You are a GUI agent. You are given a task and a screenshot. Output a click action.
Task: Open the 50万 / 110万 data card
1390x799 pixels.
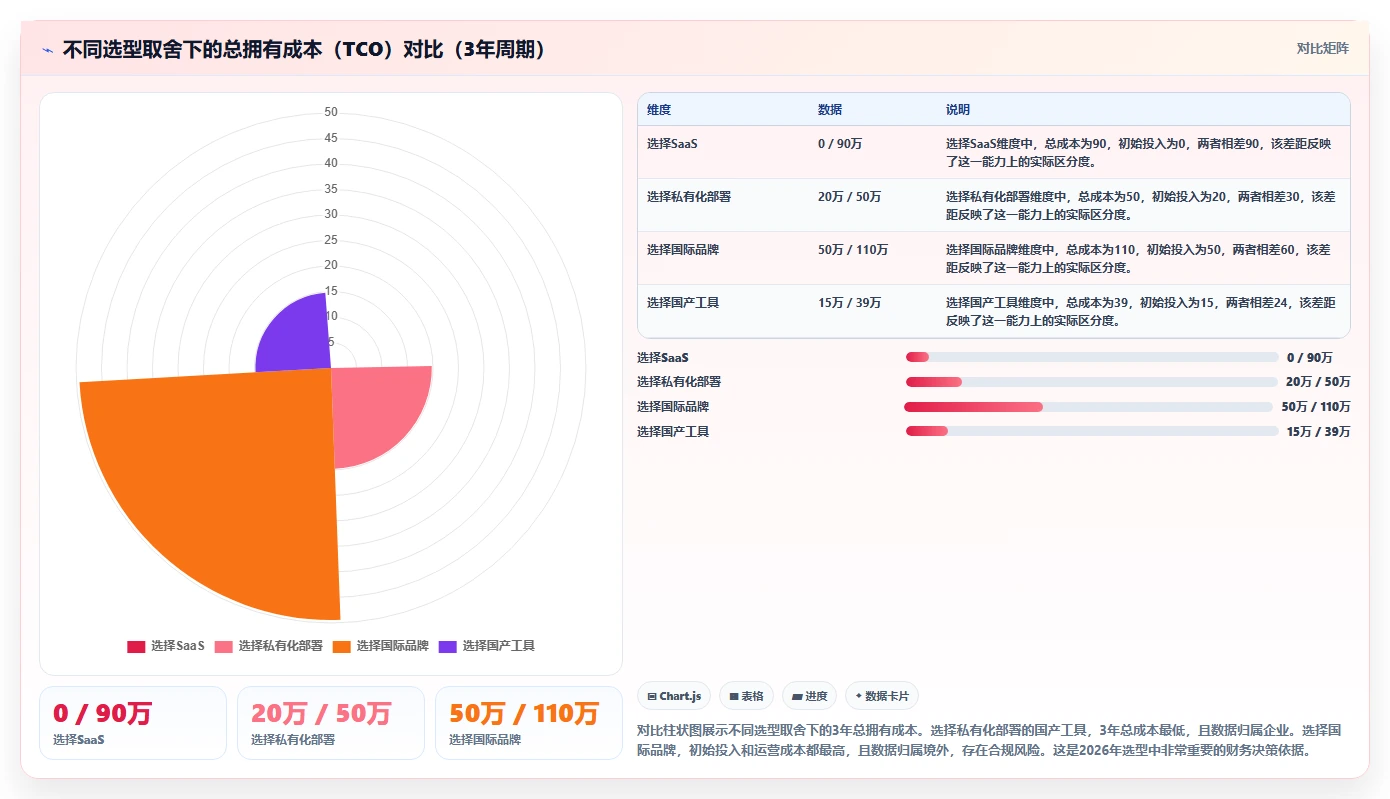pyautogui.click(x=529, y=723)
